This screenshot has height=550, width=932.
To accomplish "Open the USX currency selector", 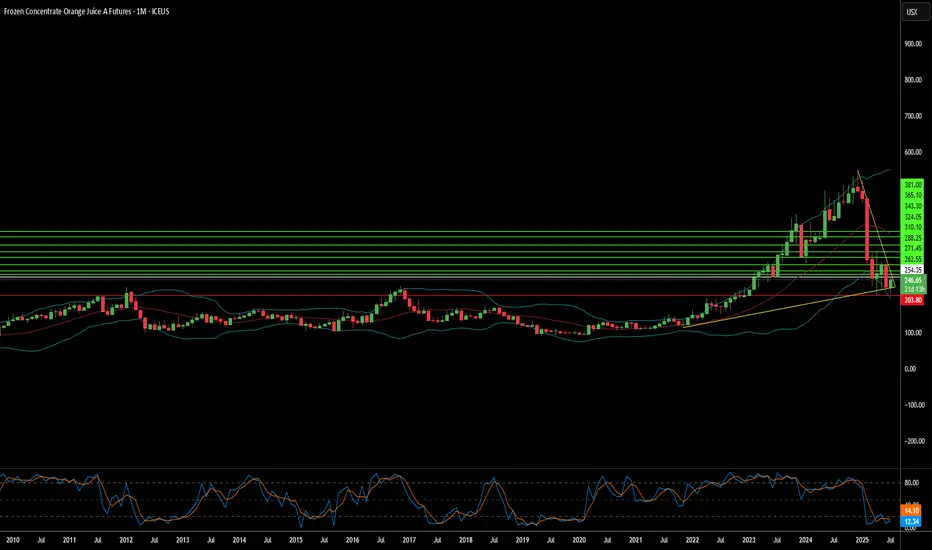I will [x=912, y=12].
